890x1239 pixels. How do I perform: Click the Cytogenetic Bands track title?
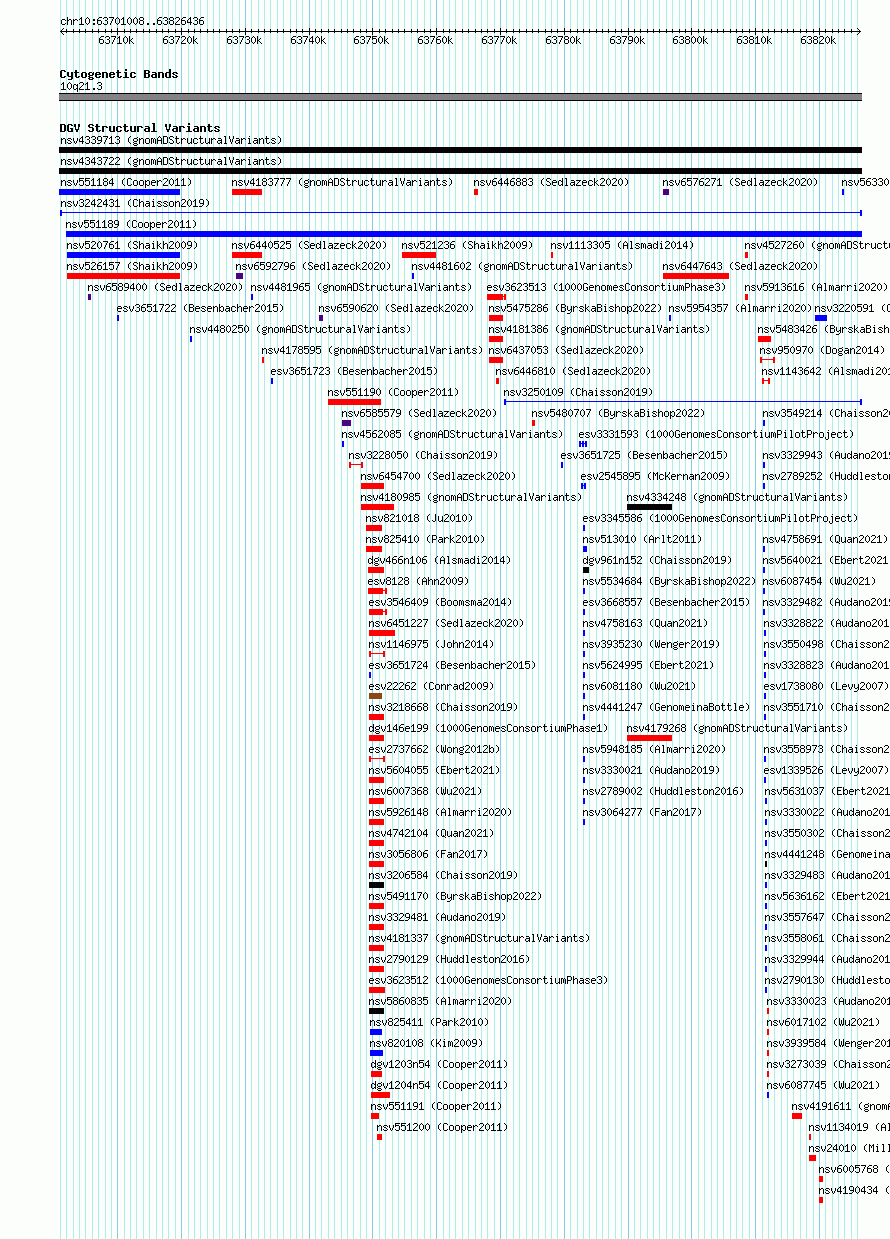point(119,74)
